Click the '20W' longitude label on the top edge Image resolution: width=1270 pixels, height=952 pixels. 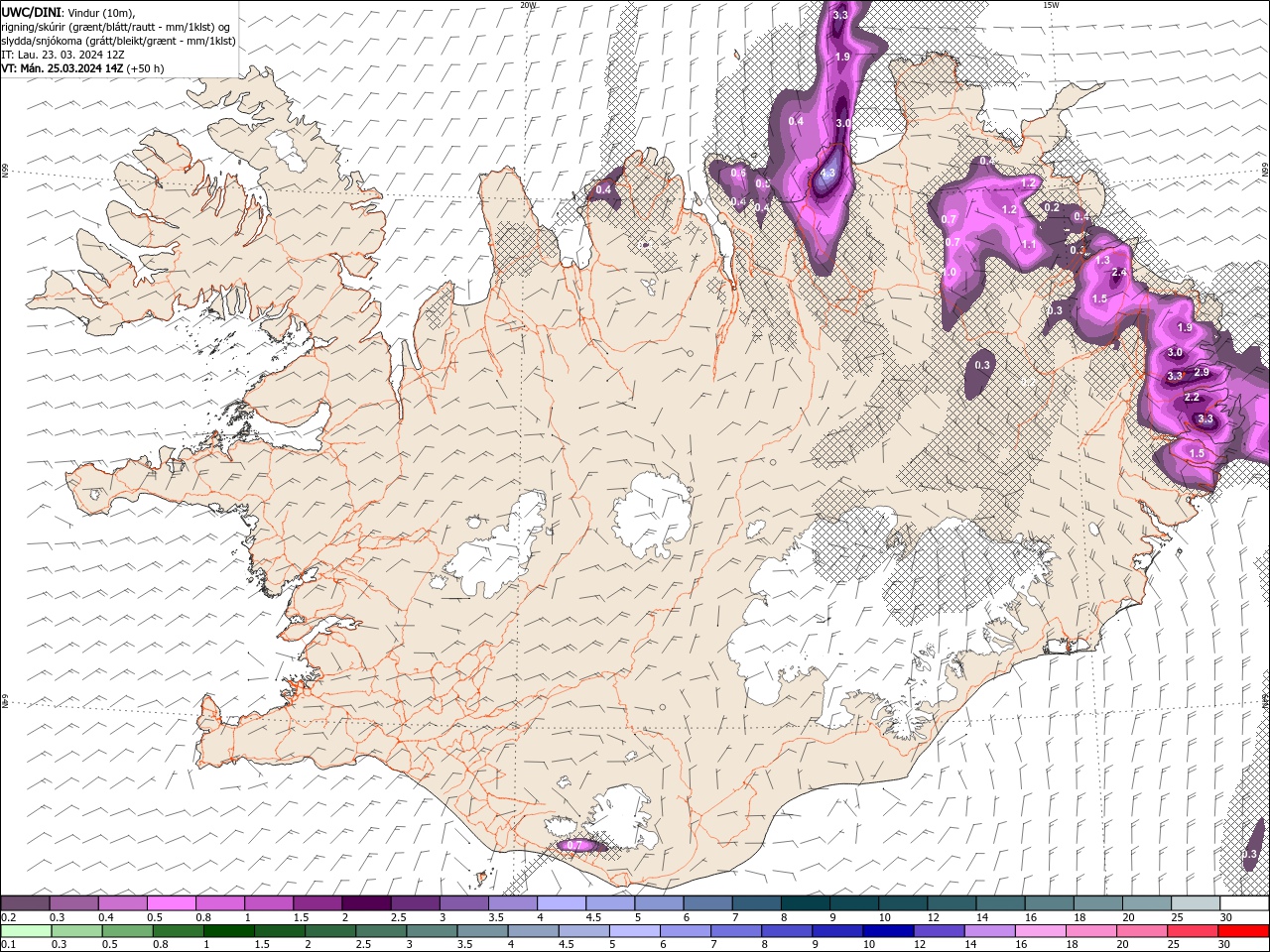[x=528, y=5]
